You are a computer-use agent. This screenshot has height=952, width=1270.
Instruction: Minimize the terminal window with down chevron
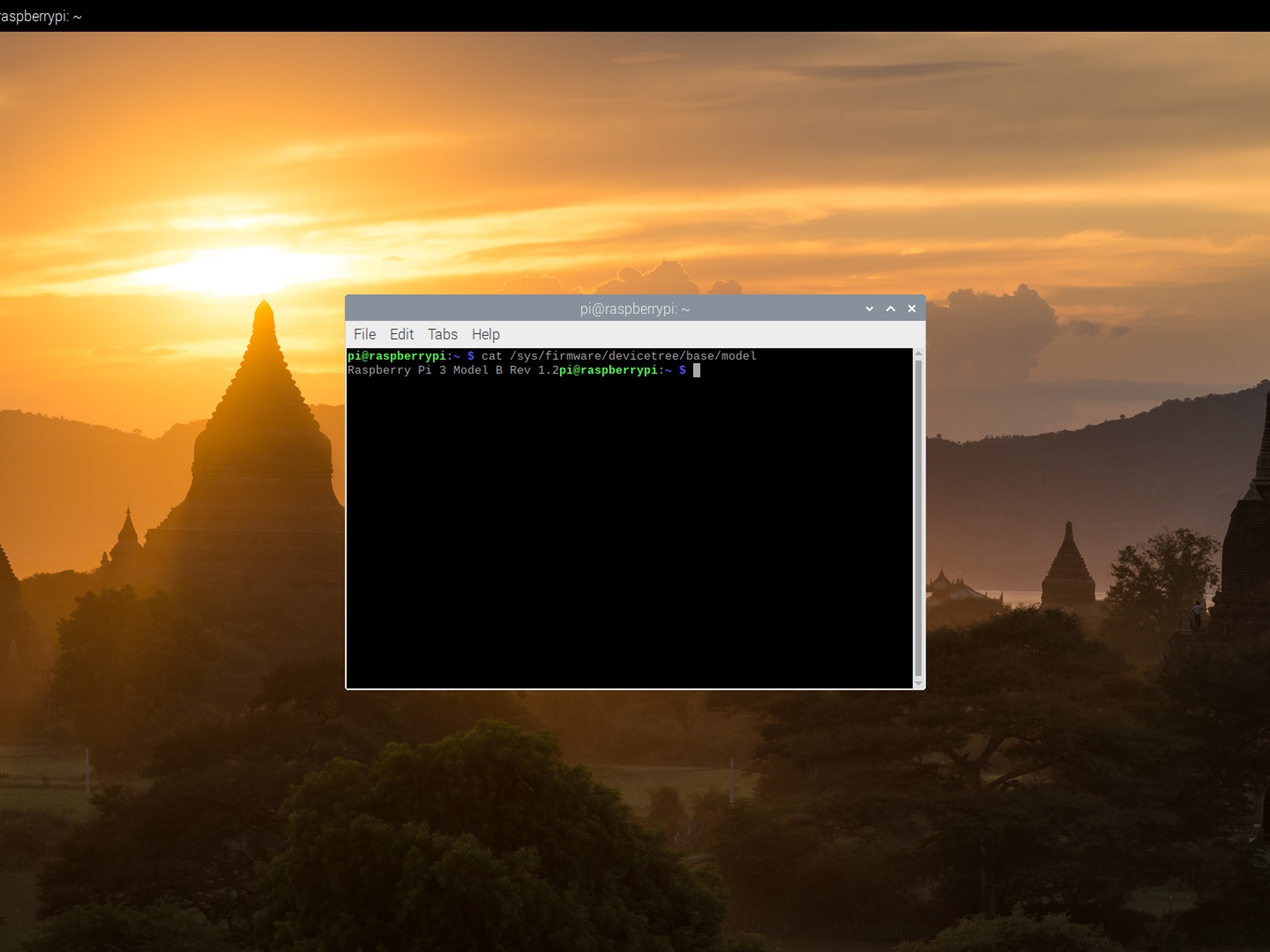[x=869, y=309]
